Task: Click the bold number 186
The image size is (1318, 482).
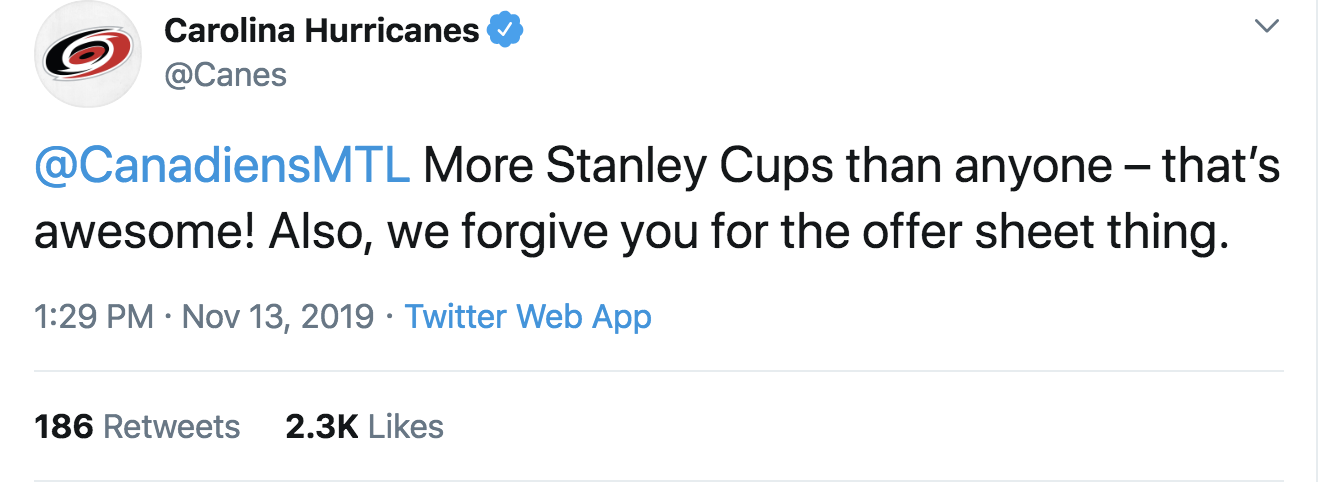Action: 64,427
